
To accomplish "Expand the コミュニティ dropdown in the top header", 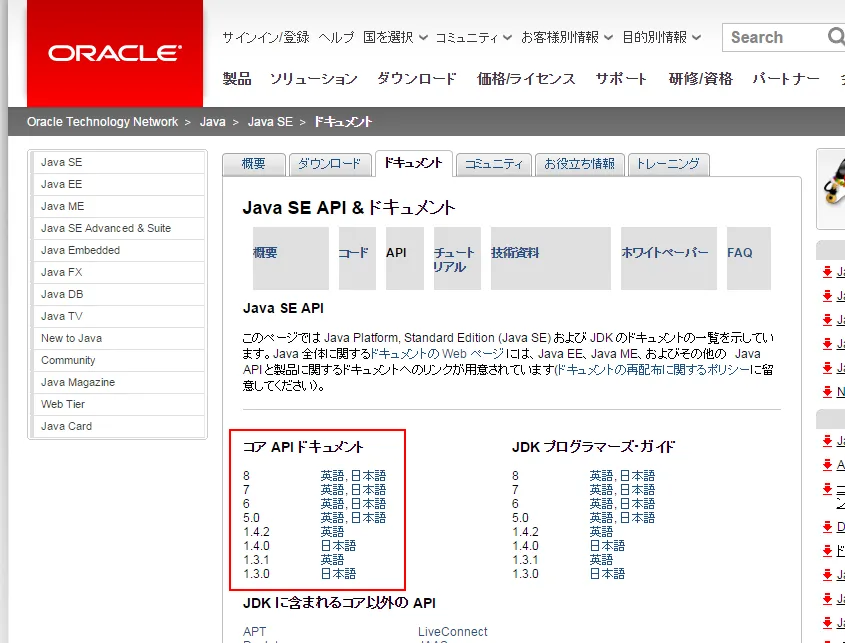I will pos(473,37).
